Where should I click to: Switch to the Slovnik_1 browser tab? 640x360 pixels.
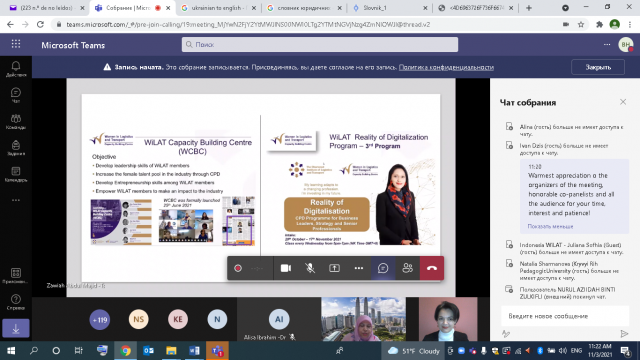pyautogui.click(x=389, y=8)
